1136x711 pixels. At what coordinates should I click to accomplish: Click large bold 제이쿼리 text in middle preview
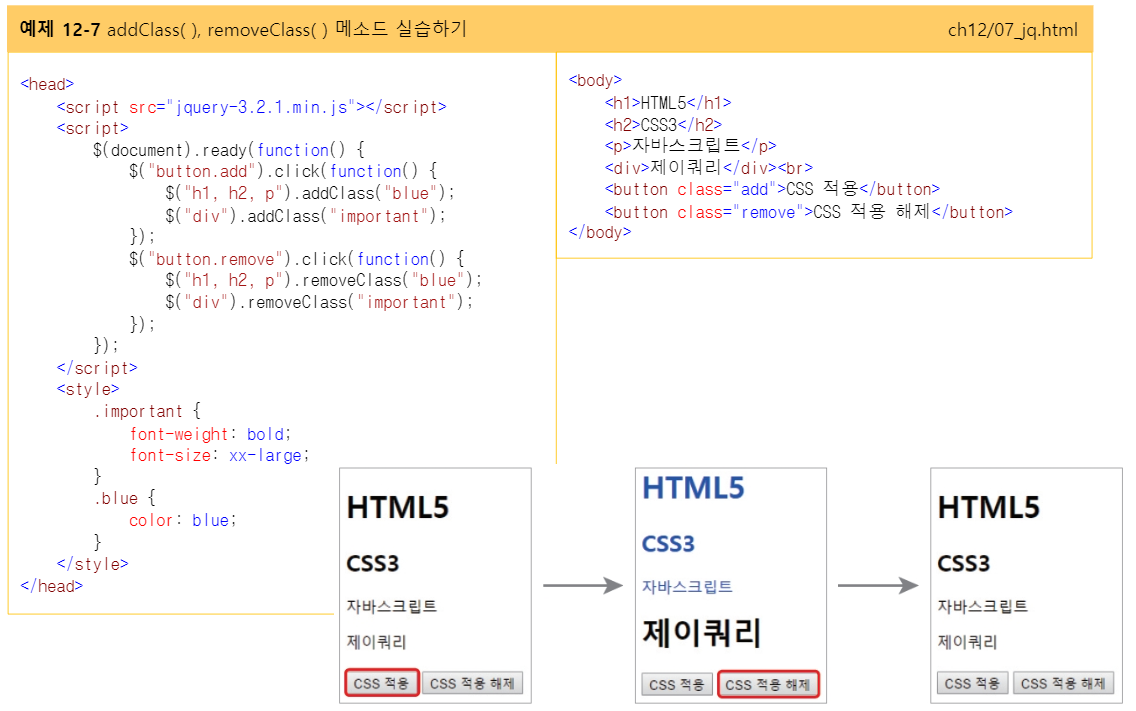click(701, 633)
